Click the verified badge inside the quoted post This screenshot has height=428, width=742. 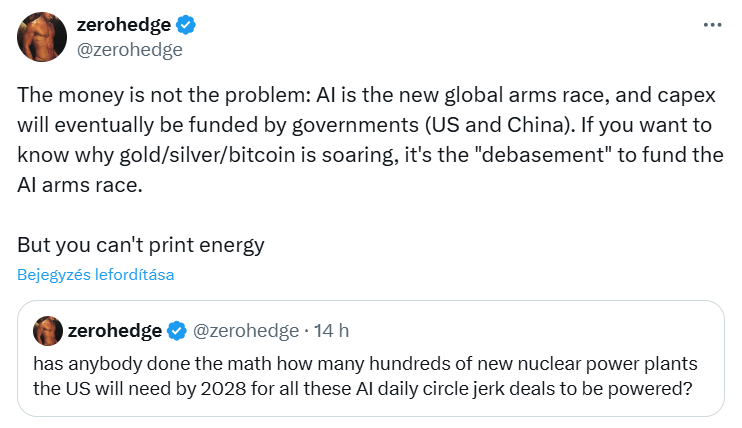pos(176,330)
